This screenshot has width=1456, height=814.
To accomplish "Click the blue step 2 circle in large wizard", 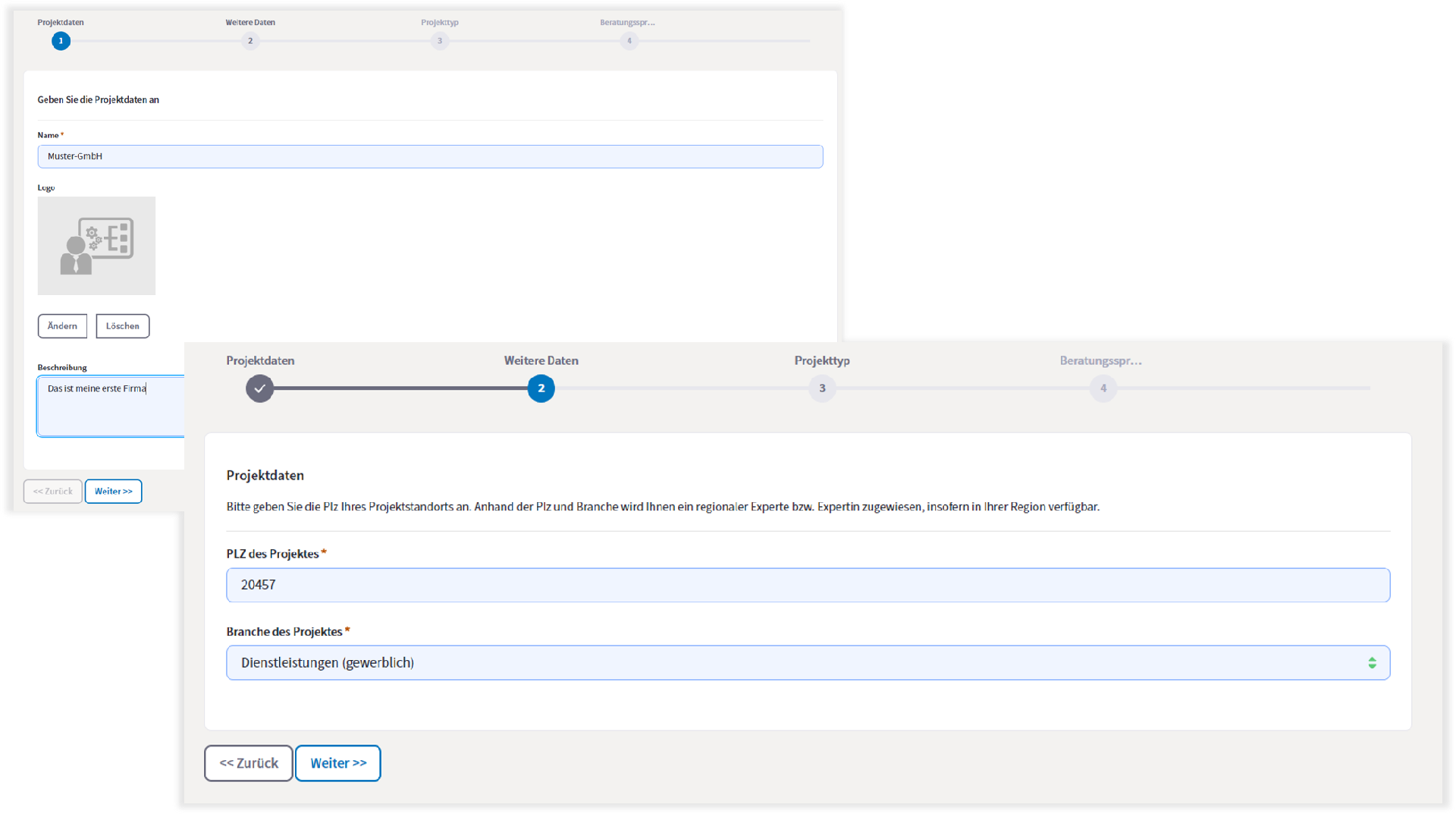I will coord(541,388).
